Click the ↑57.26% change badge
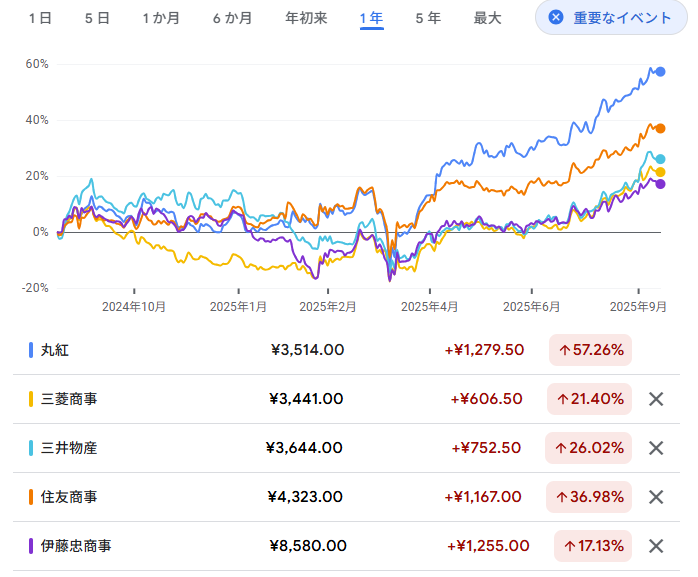 tap(590, 350)
